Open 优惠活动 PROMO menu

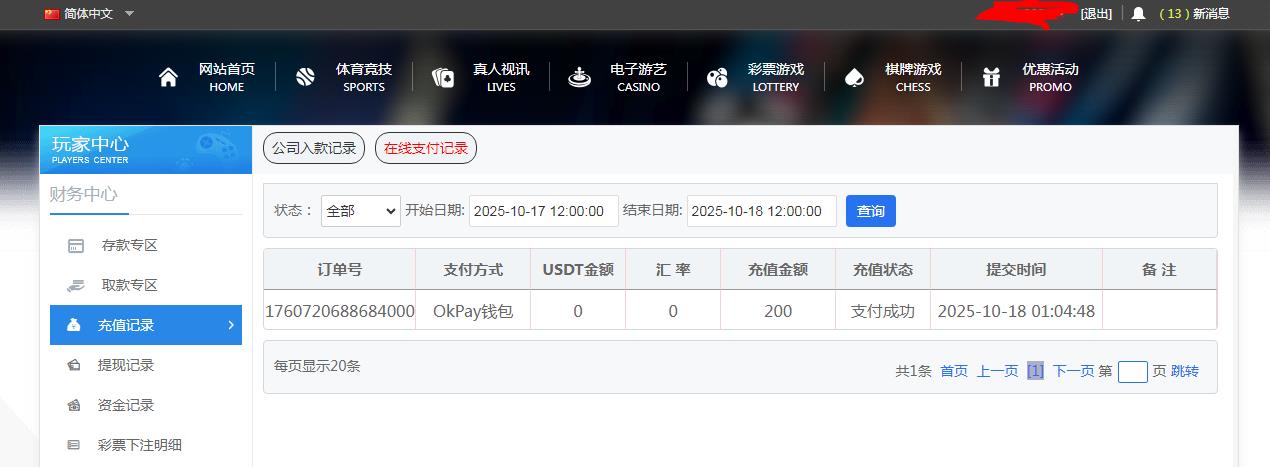(1050, 77)
